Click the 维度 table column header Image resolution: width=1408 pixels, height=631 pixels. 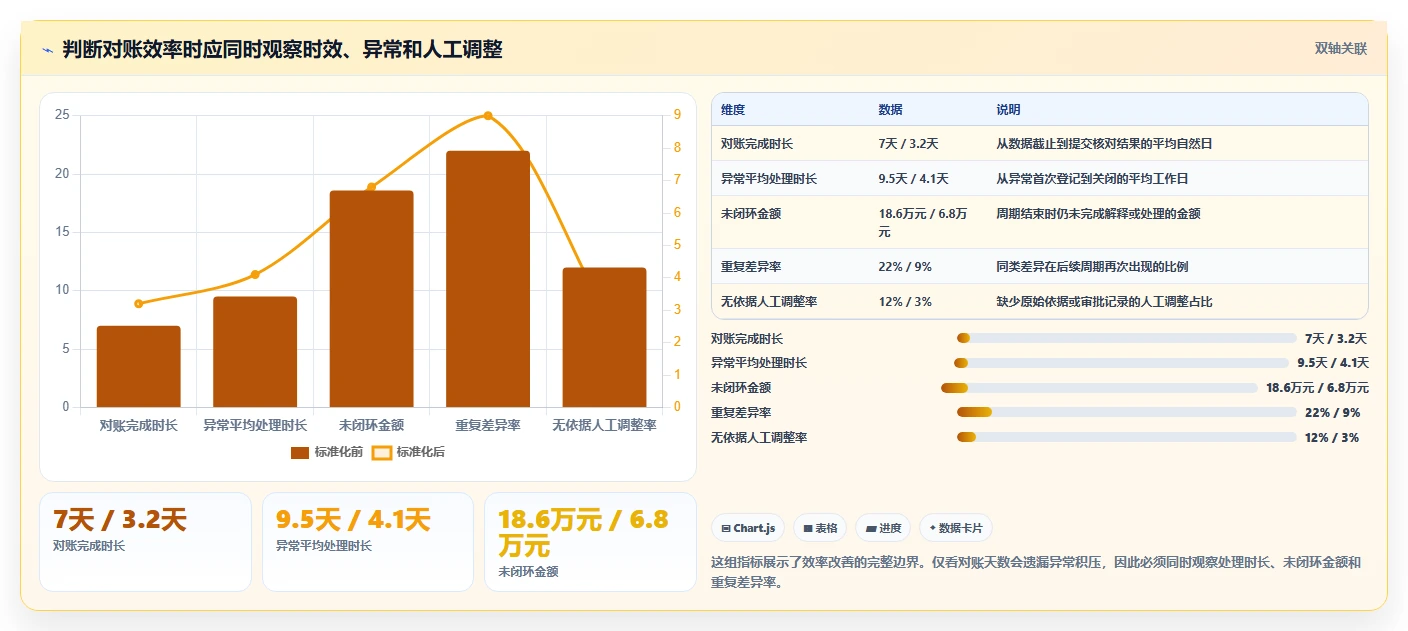tap(733, 110)
